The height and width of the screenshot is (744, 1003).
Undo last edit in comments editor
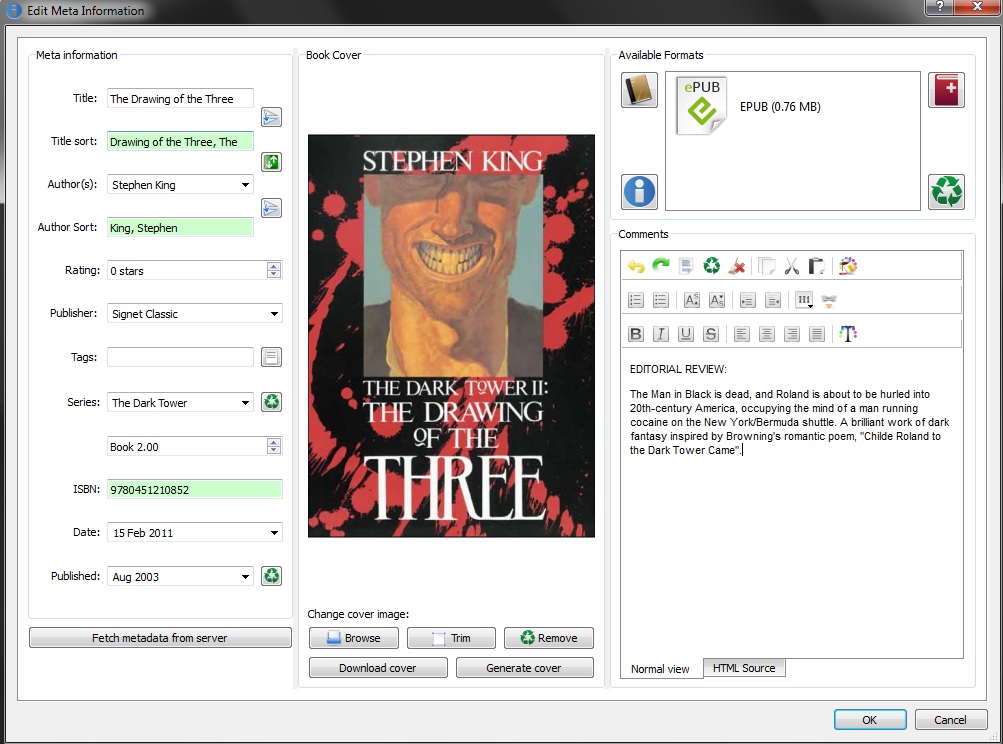point(636,266)
